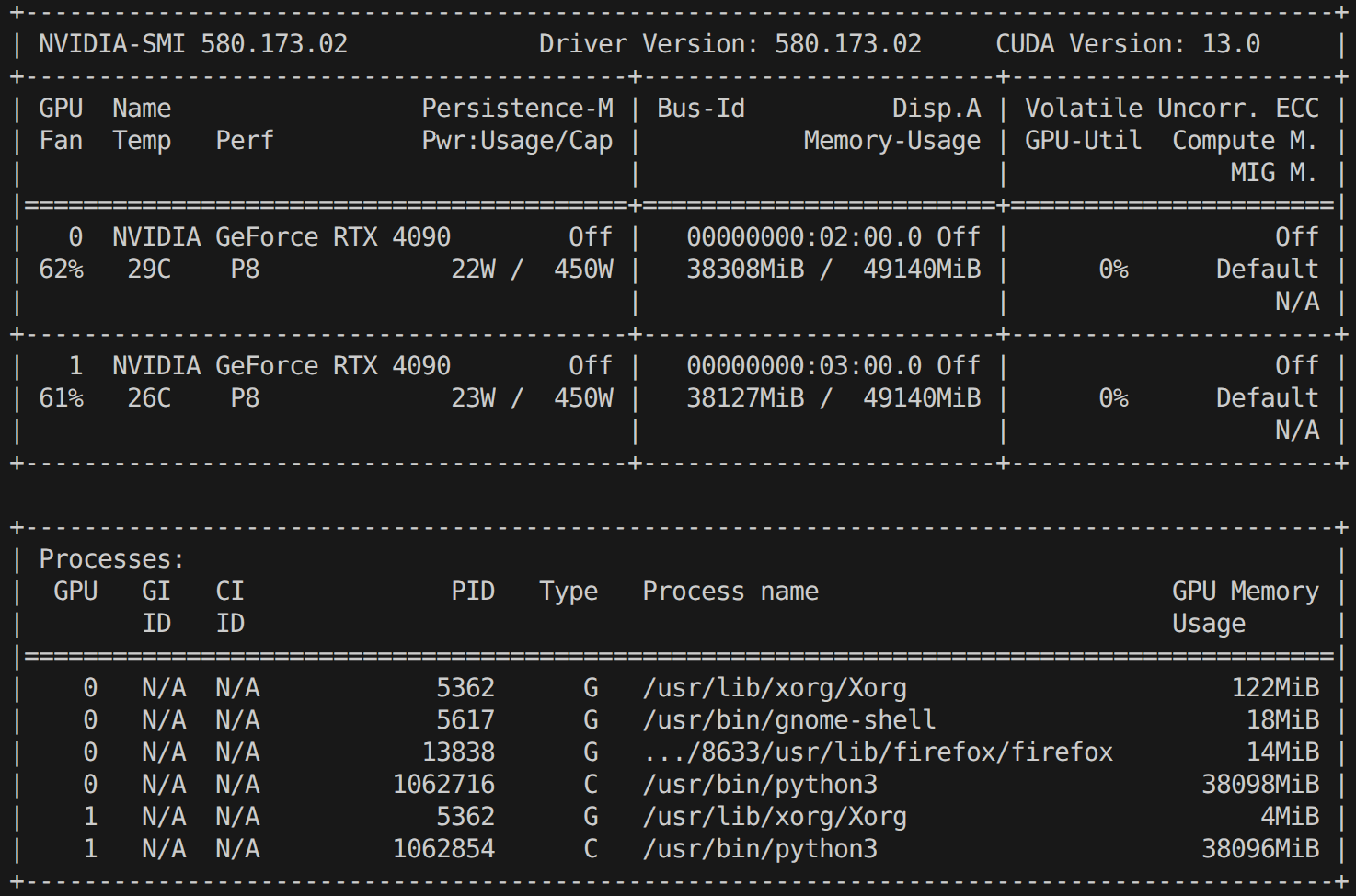Viewport: 1356px width, 896px height.
Task: Select the '38308MiB' memory used value
Action: click(745, 270)
